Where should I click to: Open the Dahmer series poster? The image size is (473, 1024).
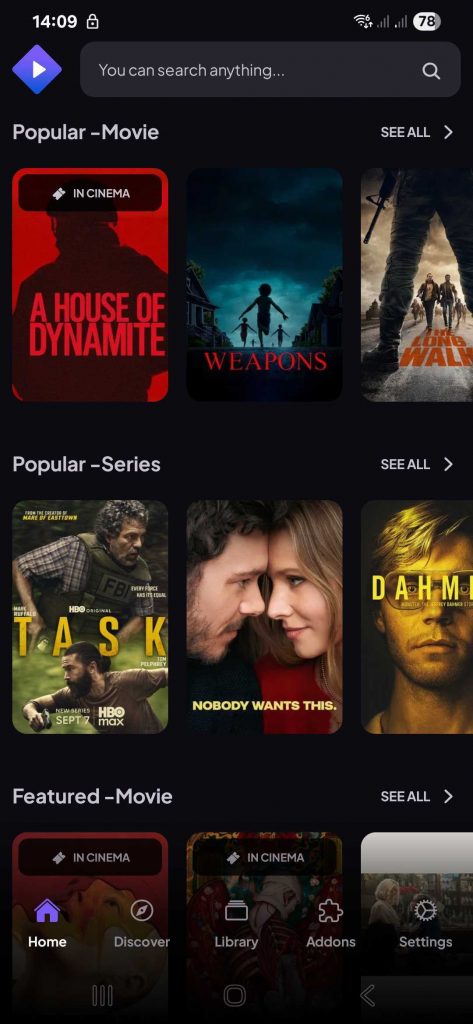[x=417, y=616]
